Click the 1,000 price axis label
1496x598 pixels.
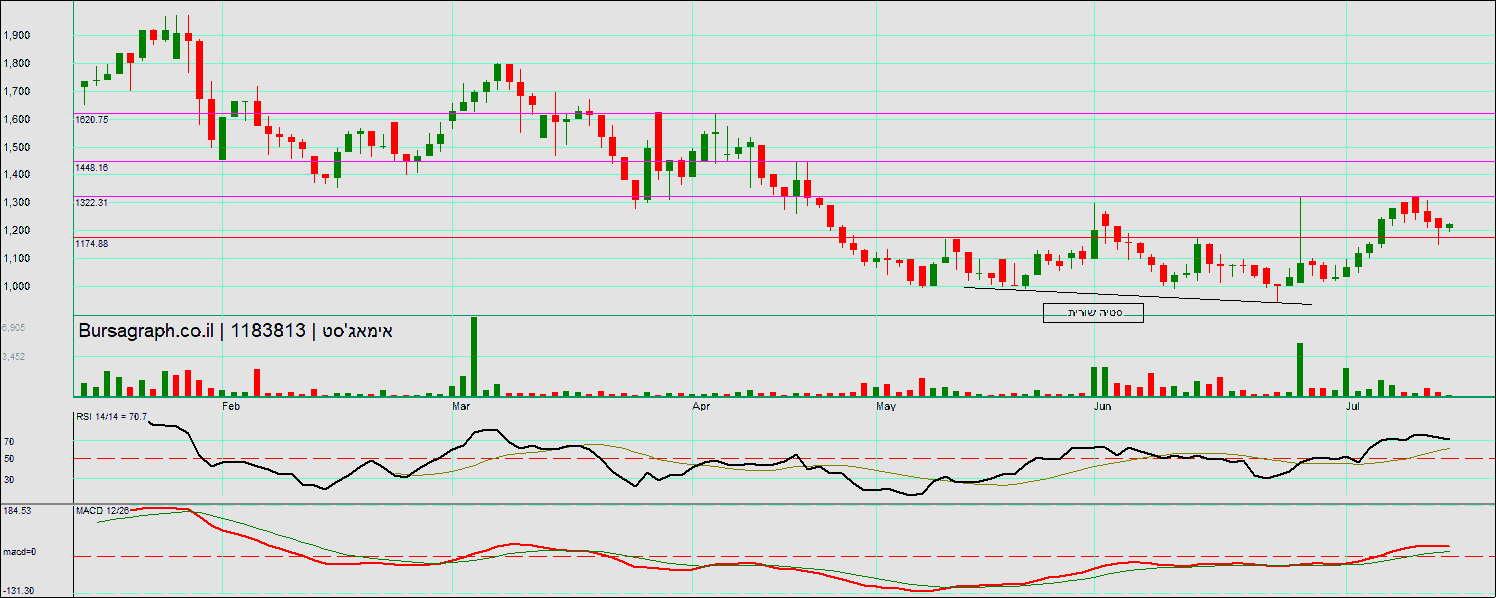(x=16, y=286)
